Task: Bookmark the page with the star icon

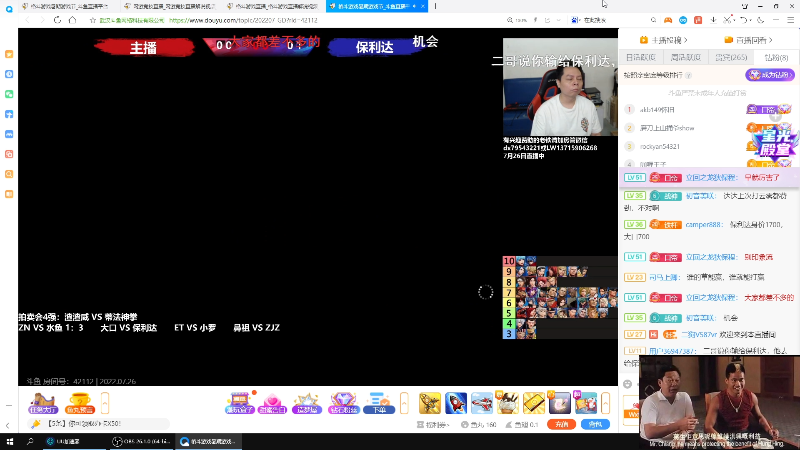Action: 92,20
